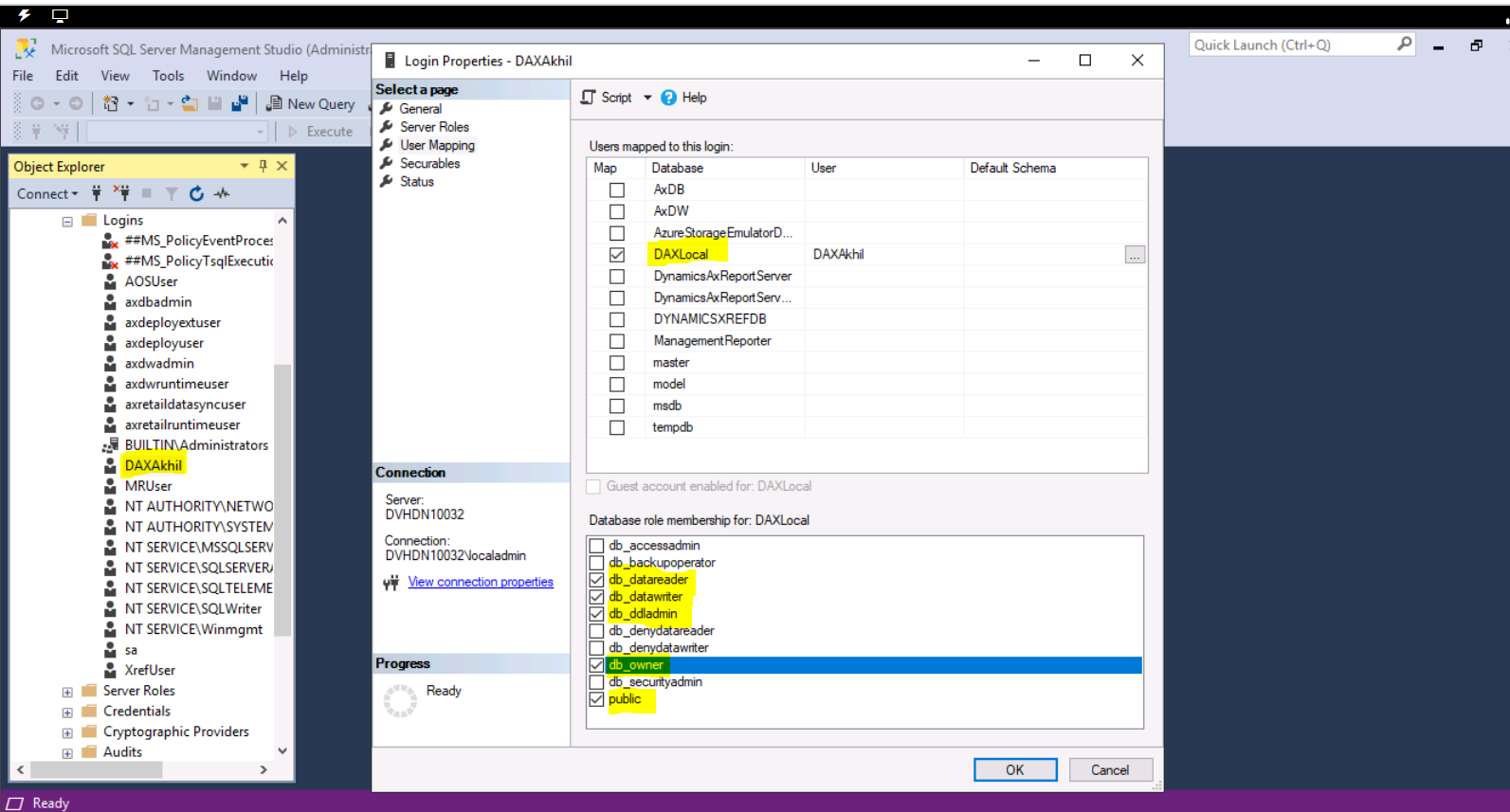The width and height of the screenshot is (1510, 812).
Task: Click the Open File folder icon
Action: [x=190, y=103]
